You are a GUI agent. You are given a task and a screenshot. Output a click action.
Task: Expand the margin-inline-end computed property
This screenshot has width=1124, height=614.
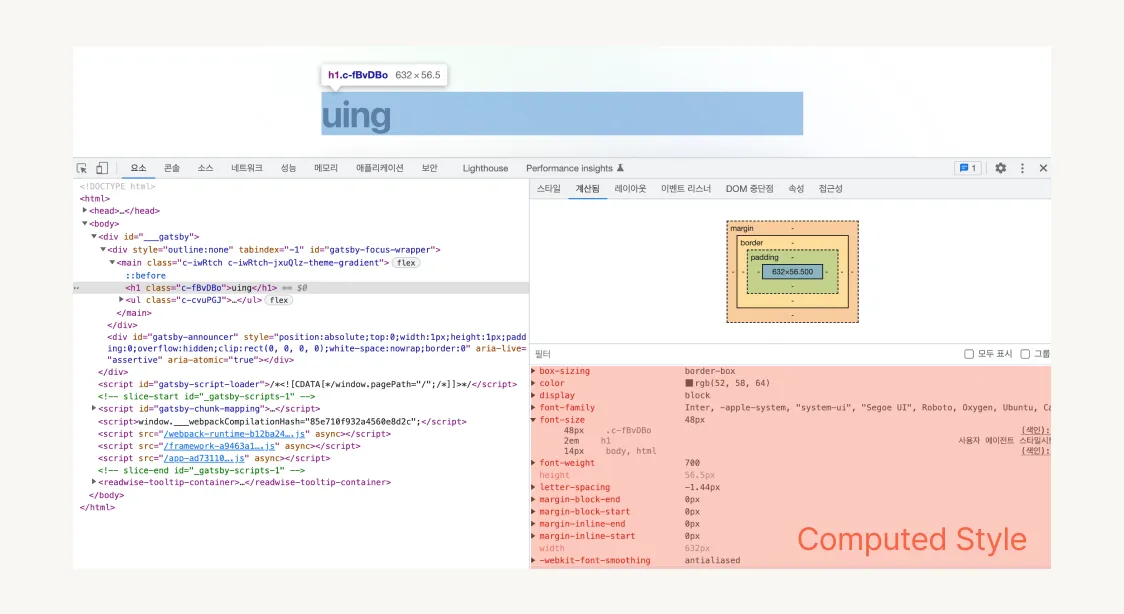pyautogui.click(x=533, y=524)
